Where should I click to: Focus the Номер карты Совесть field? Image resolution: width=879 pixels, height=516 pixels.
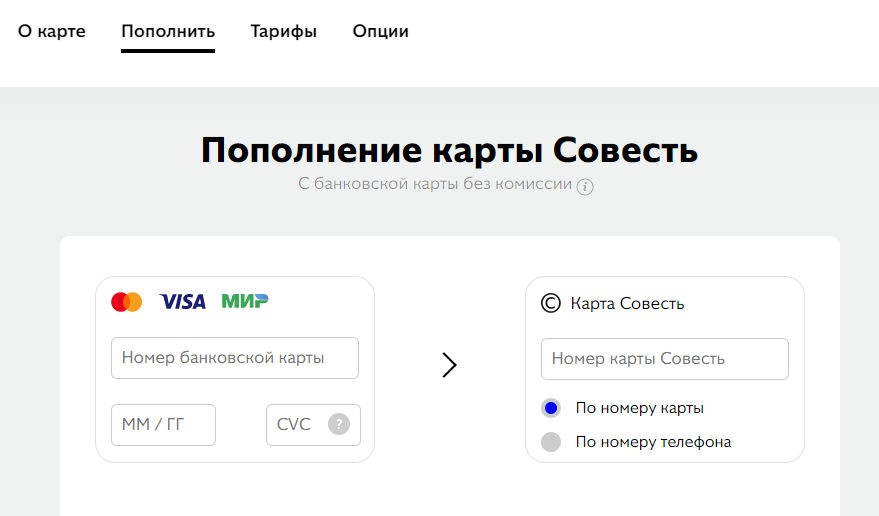pyautogui.click(x=665, y=359)
